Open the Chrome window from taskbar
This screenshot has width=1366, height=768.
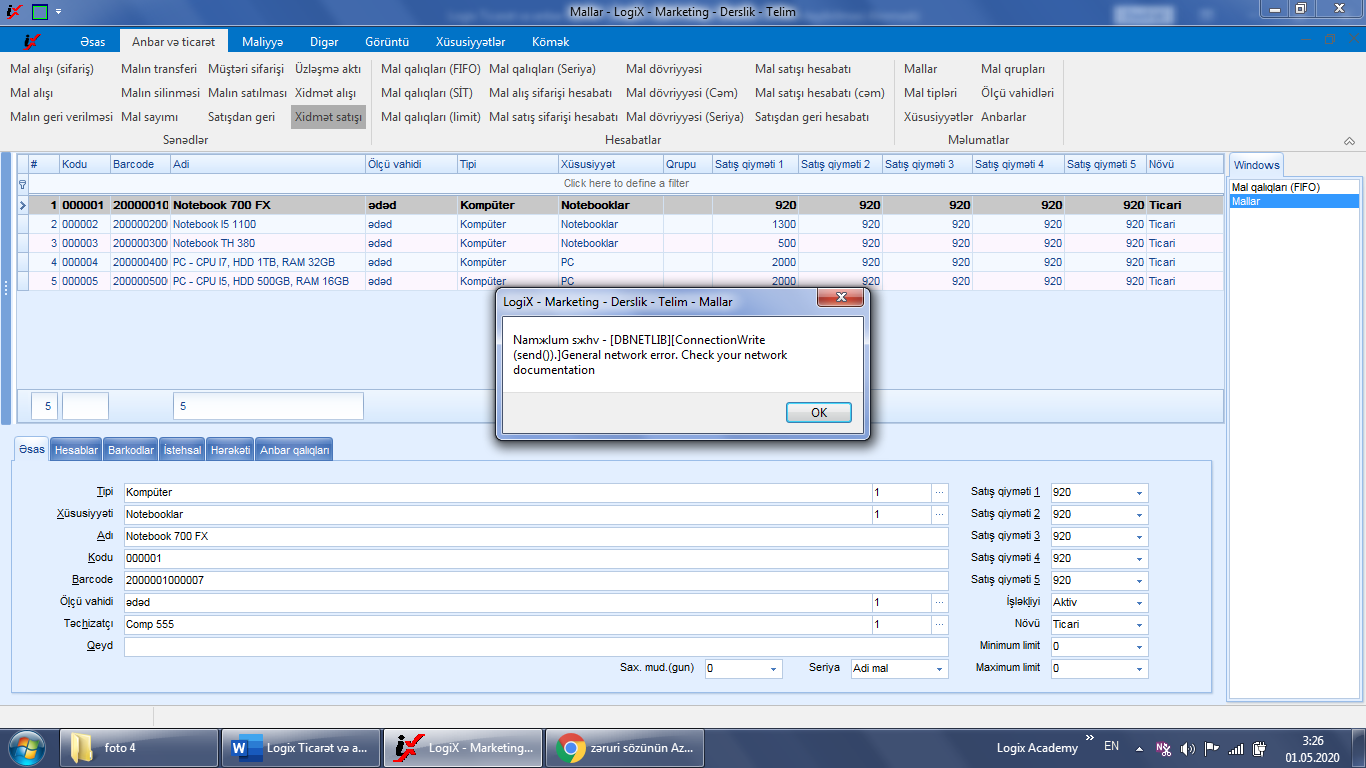(627, 748)
